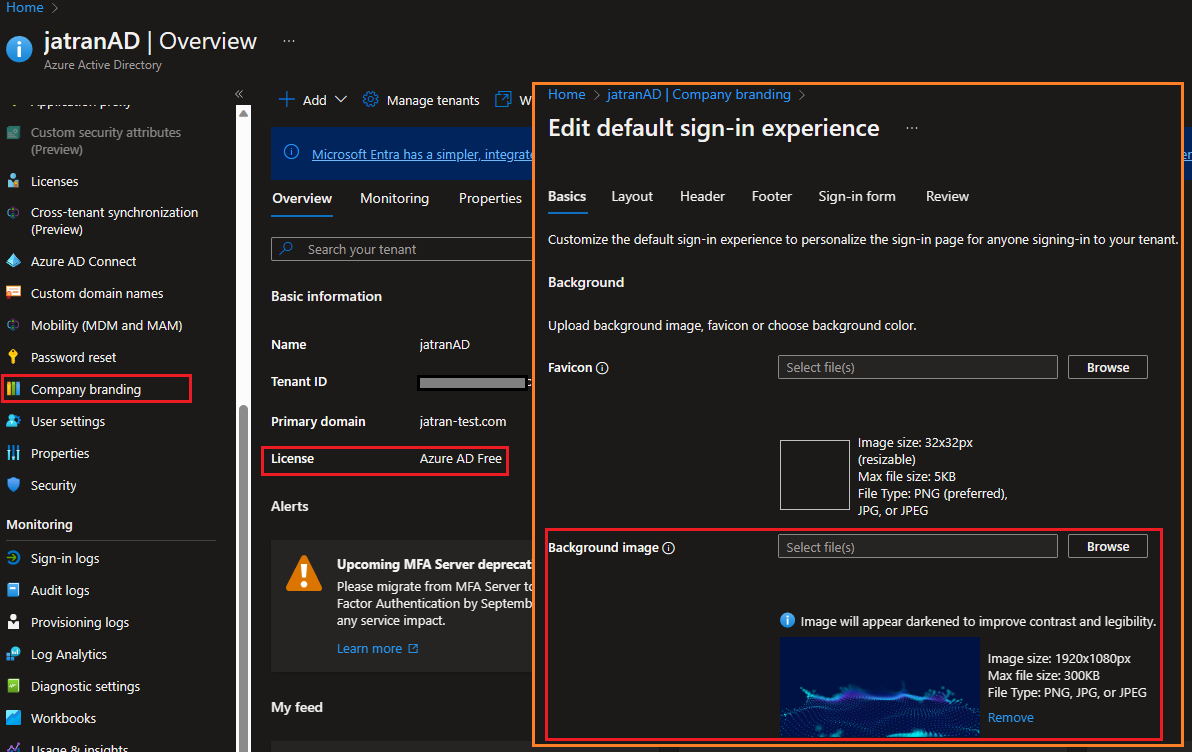
Task: Click Custom domain names icon
Action: (x=13, y=293)
